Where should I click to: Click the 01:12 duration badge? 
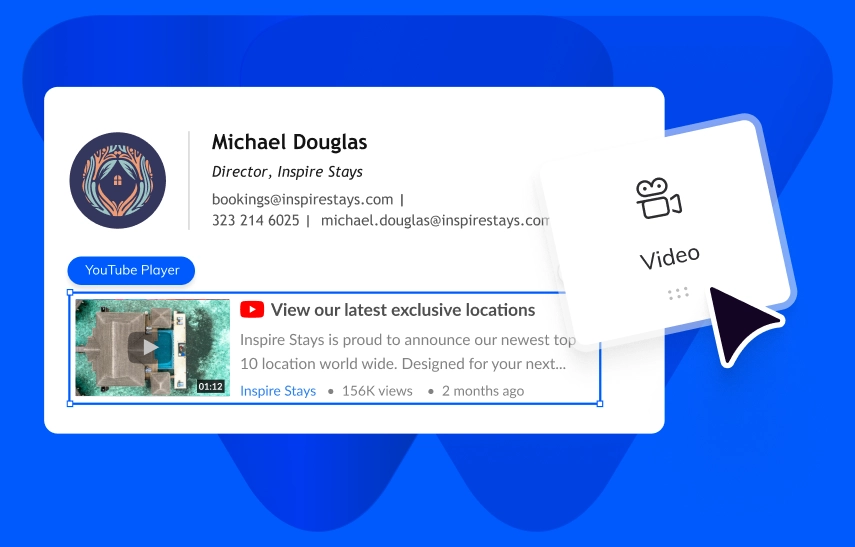210,386
